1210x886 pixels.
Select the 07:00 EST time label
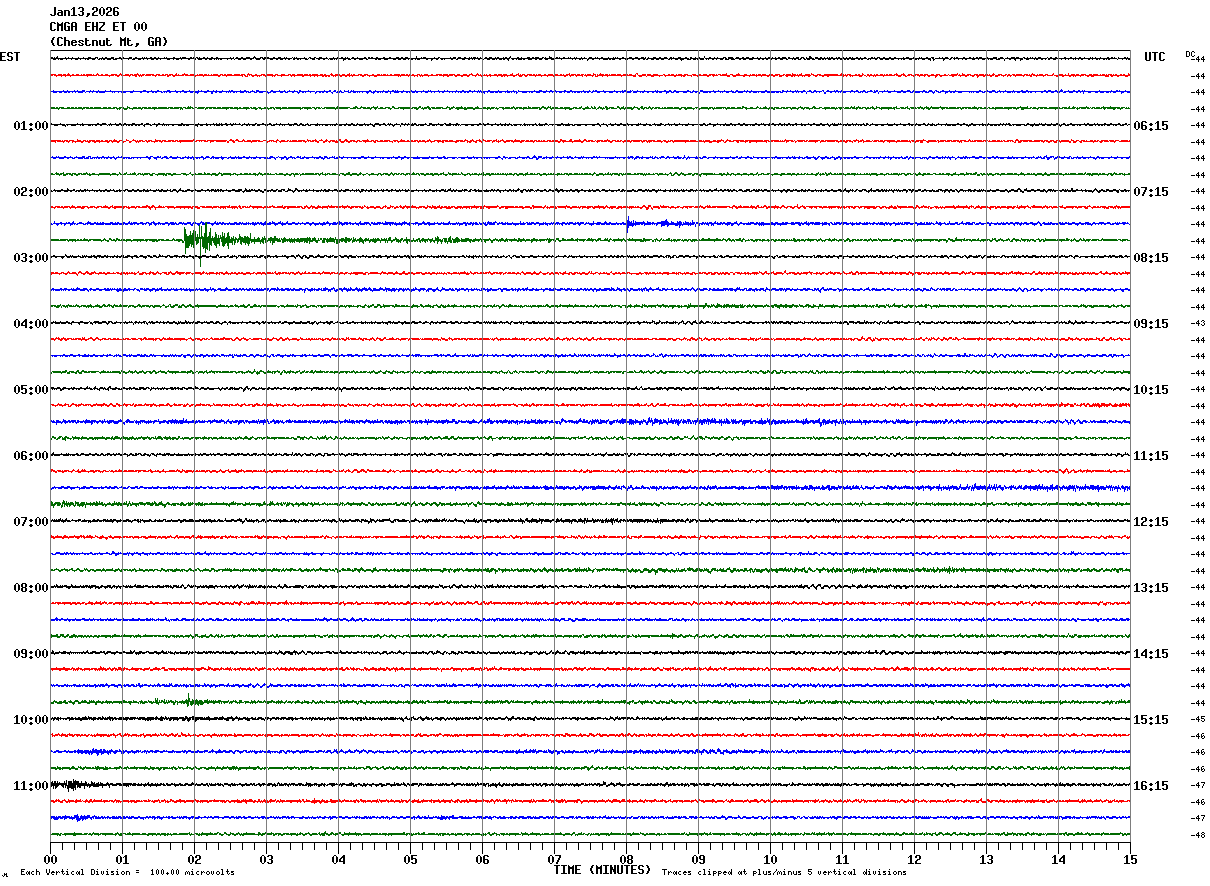[x=30, y=522]
